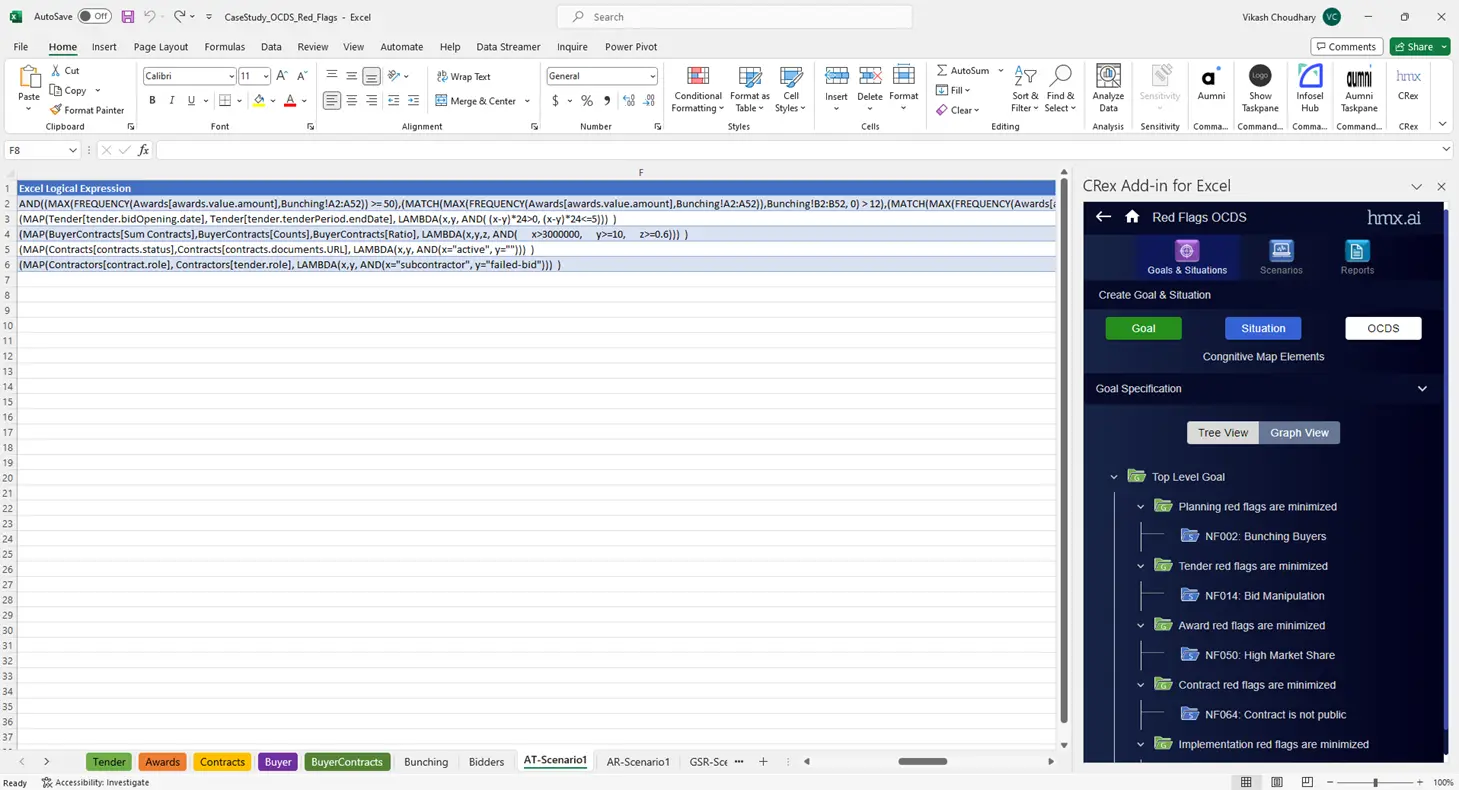Select NF050: High Market Share item
Image resolution: width=1459 pixels, height=790 pixels.
pos(1269,655)
